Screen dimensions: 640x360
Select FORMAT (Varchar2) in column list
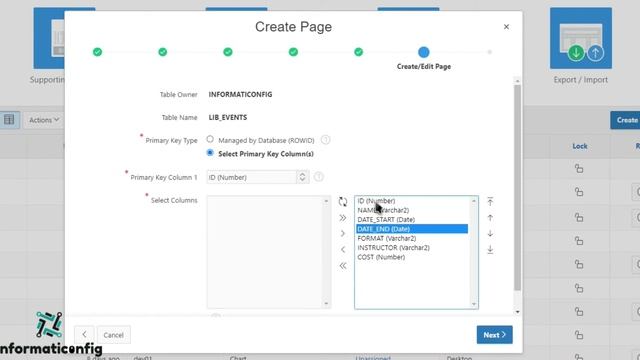coord(412,238)
